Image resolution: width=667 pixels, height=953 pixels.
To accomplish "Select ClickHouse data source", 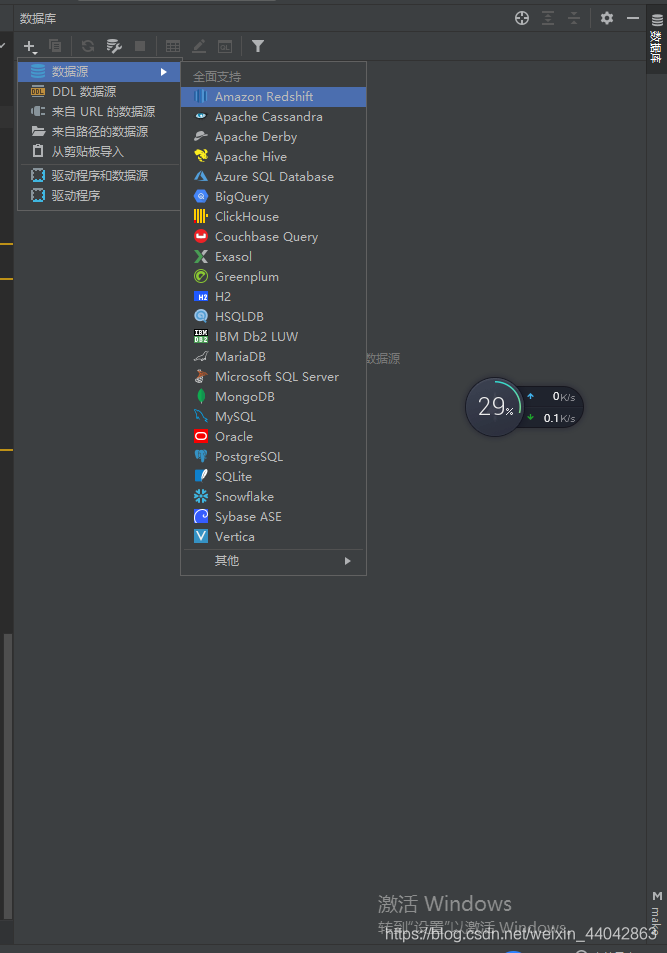I will (274, 217).
